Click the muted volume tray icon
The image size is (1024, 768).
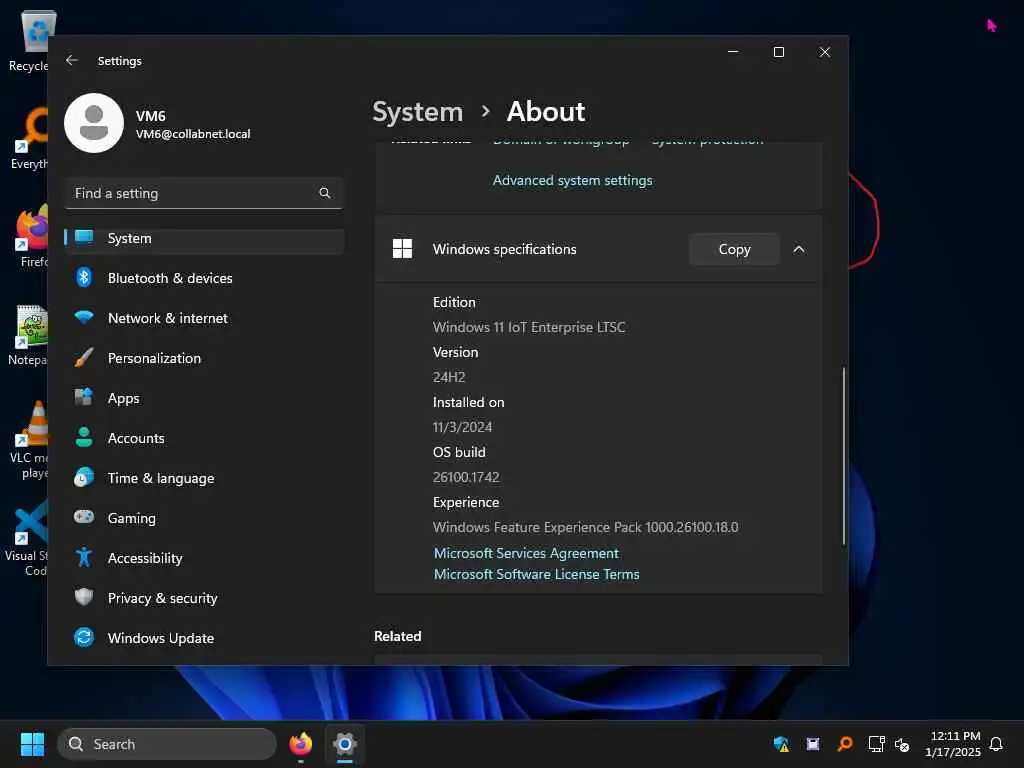point(902,744)
